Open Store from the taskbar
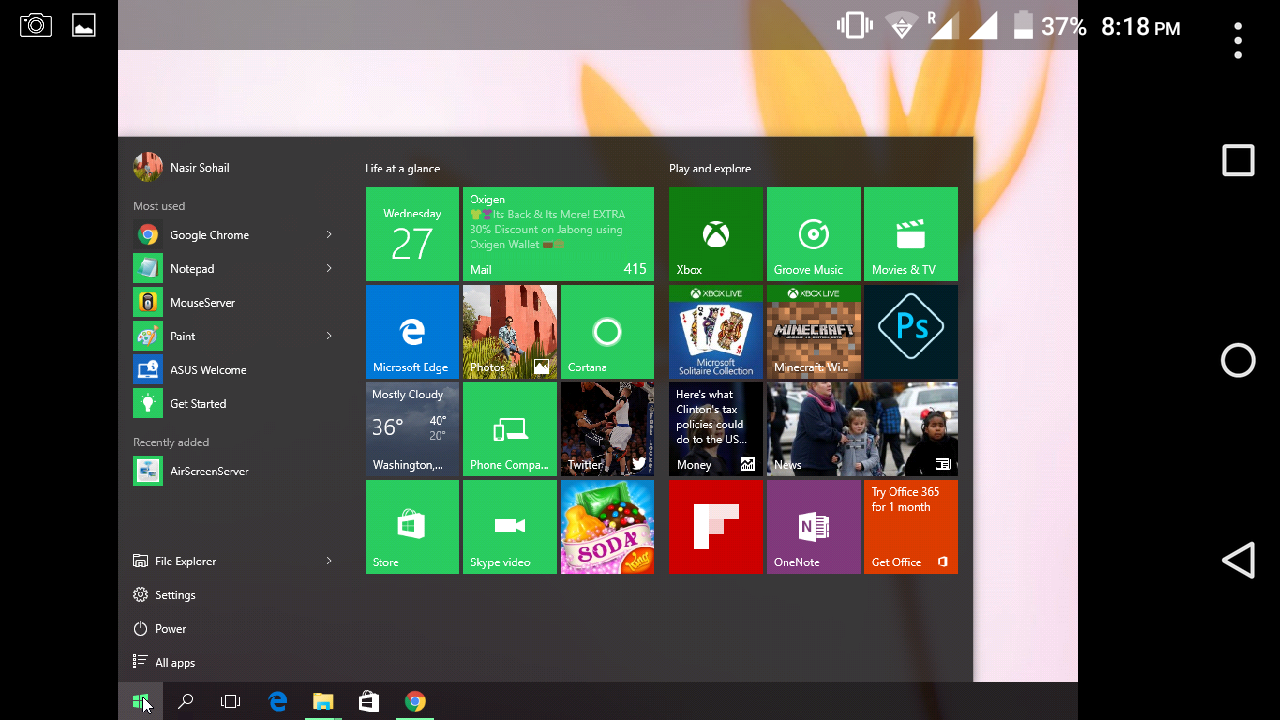 [x=369, y=702]
